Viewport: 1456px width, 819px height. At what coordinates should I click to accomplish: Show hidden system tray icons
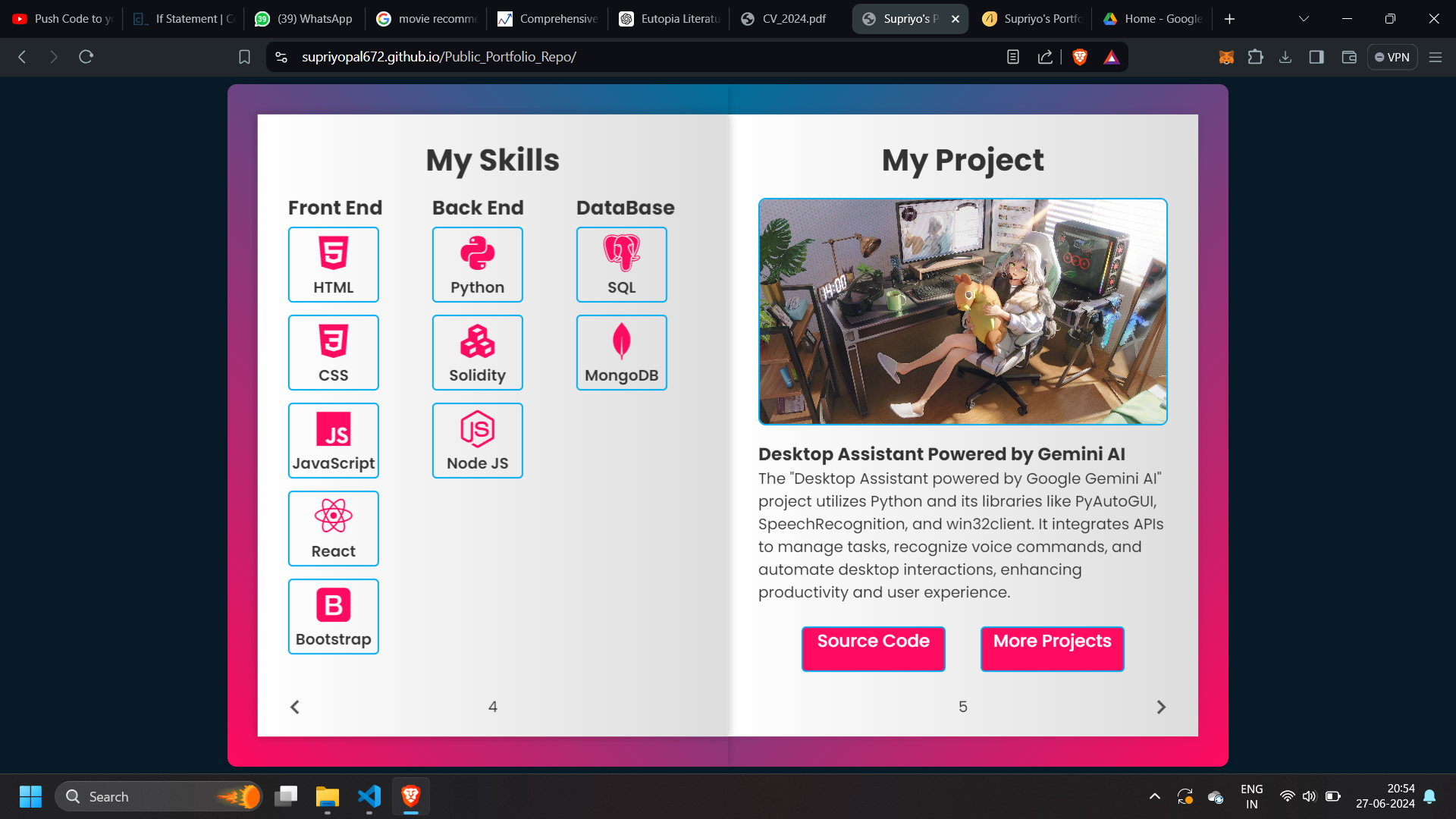tap(1154, 796)
